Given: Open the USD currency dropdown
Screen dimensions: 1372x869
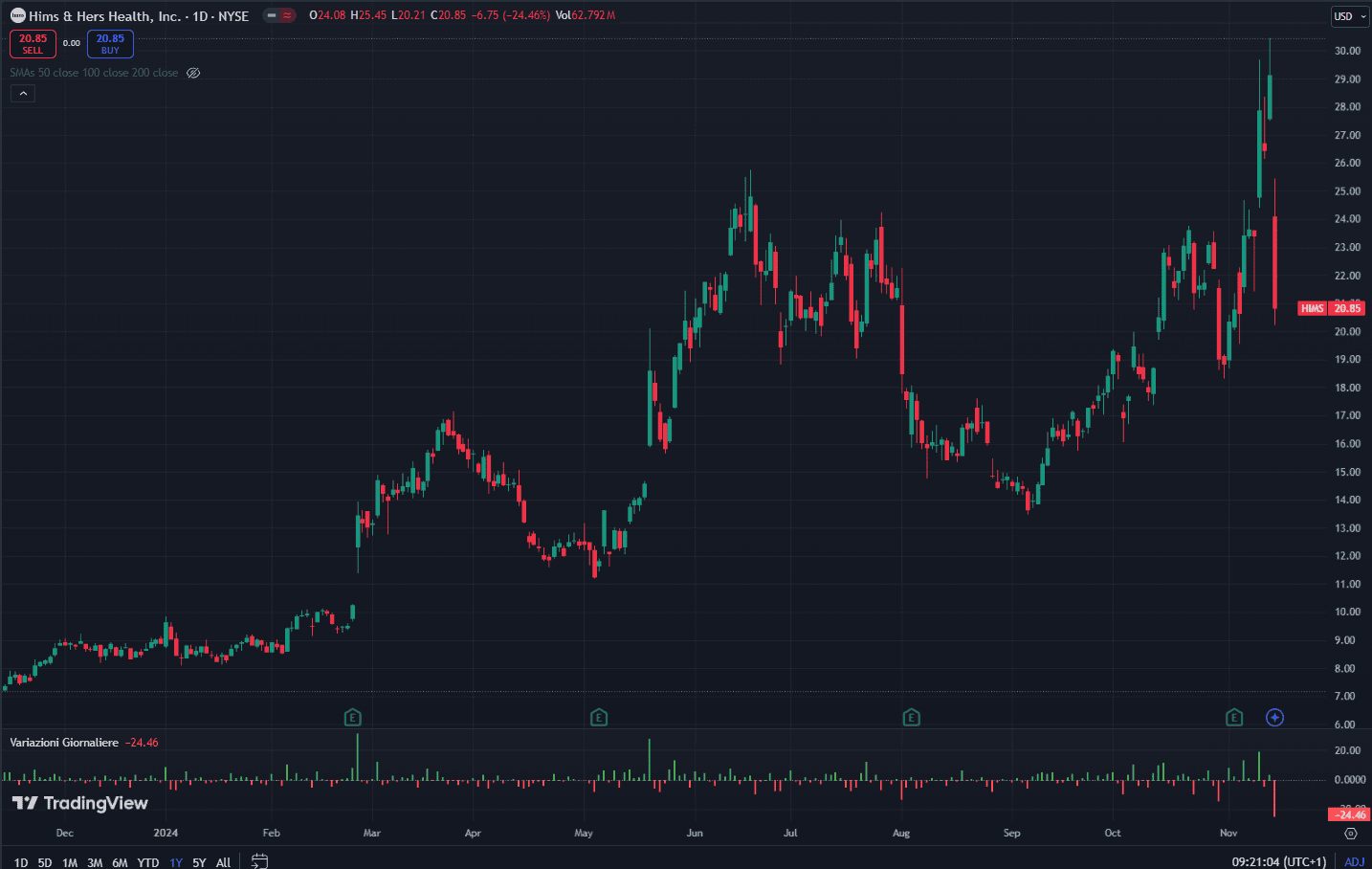Looking at the screenshot, I should (x=1351, y=16).
